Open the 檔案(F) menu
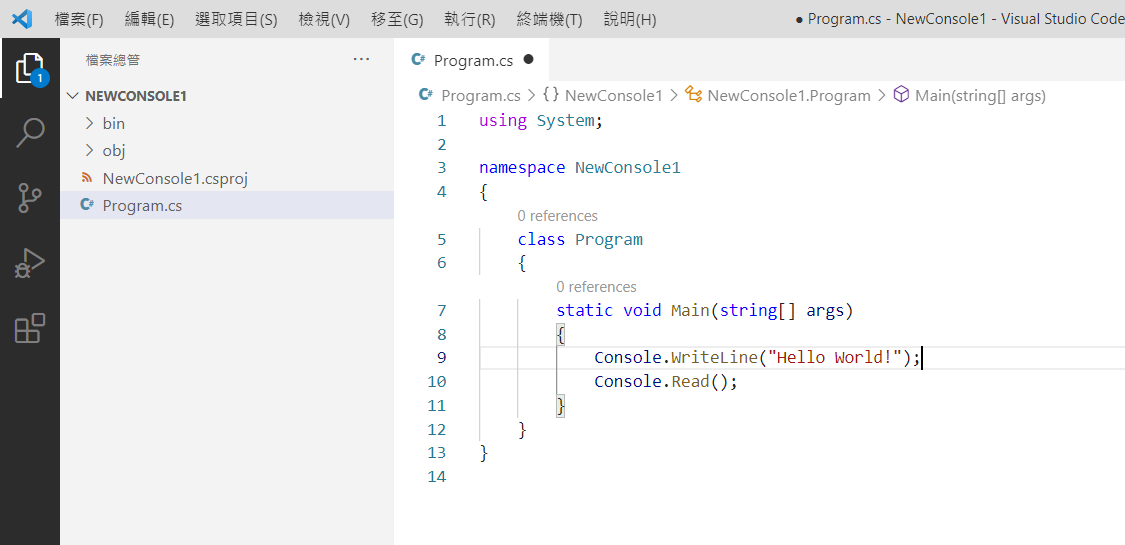The height and width of the screenshot is (545, 1125). tap(79, 19)
